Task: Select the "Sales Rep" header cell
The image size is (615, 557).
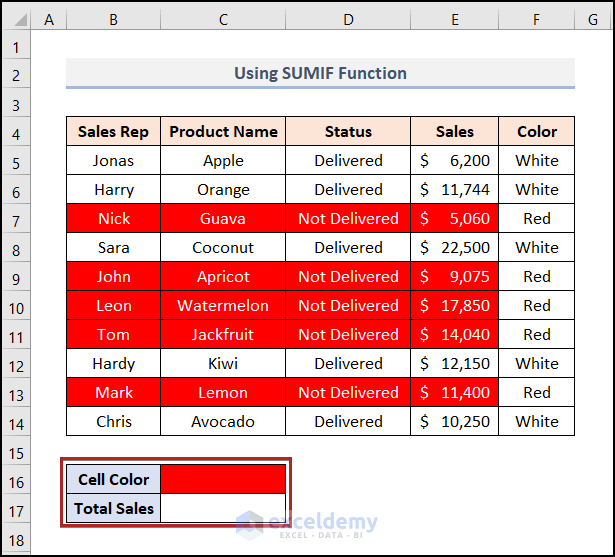Action: 113,131
